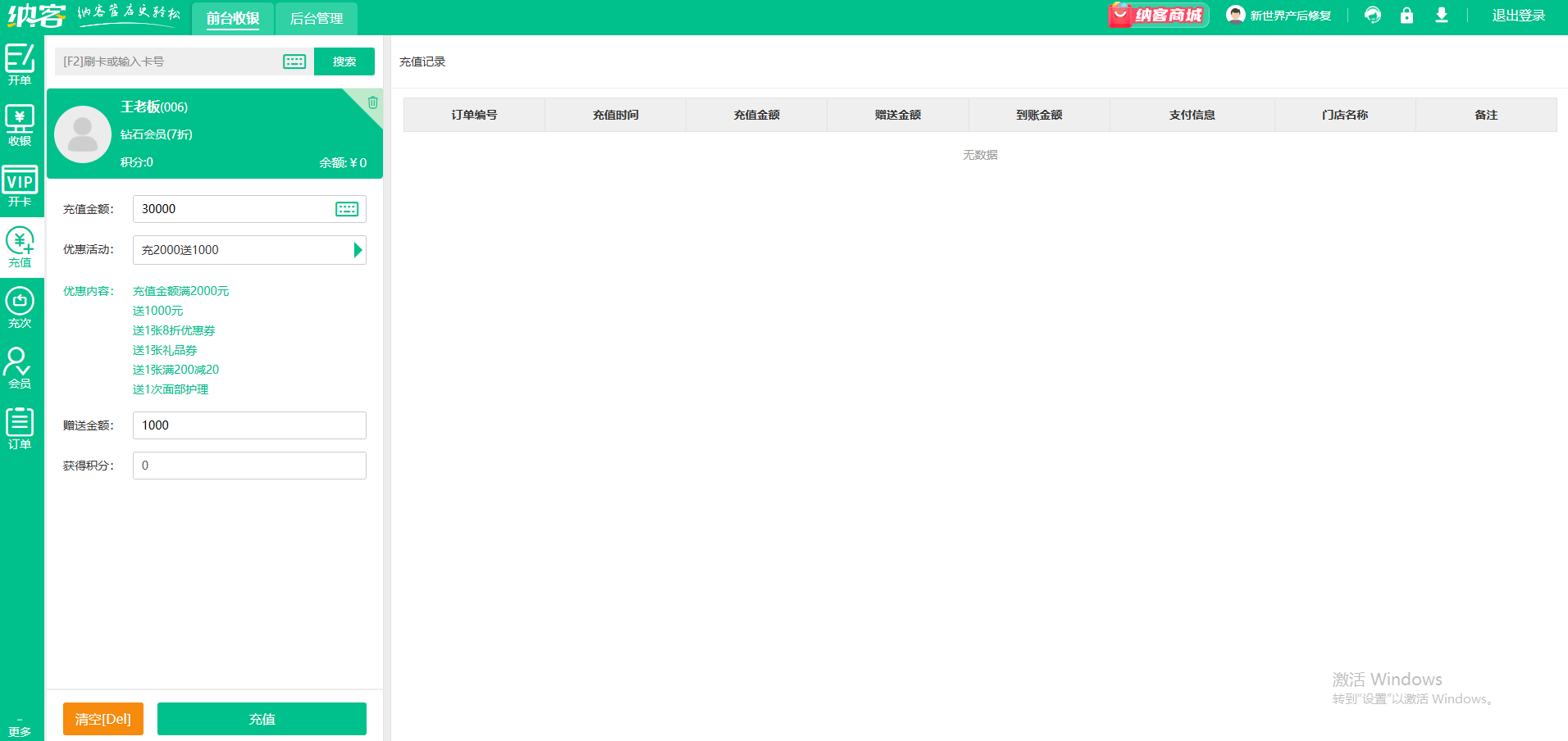This screenshot has height=741, width=1568.
Task: Select the 收银 cashier icon
Action: (20, 125)
